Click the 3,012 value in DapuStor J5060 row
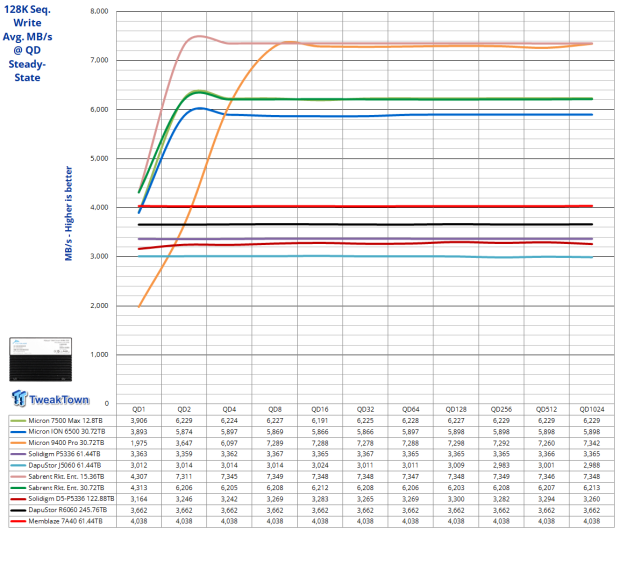620x568 pixels. coord(139,465)
